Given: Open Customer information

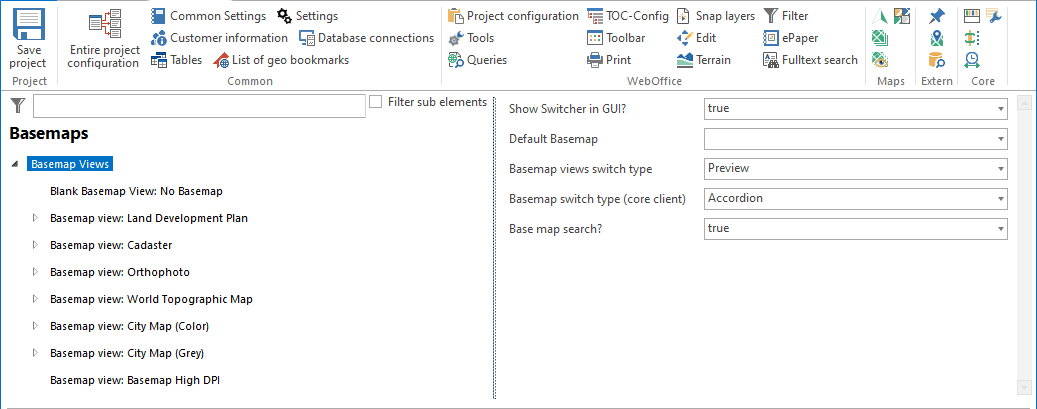Looking at the screenshot, I should pyautogui.click(x=219, y=38).
